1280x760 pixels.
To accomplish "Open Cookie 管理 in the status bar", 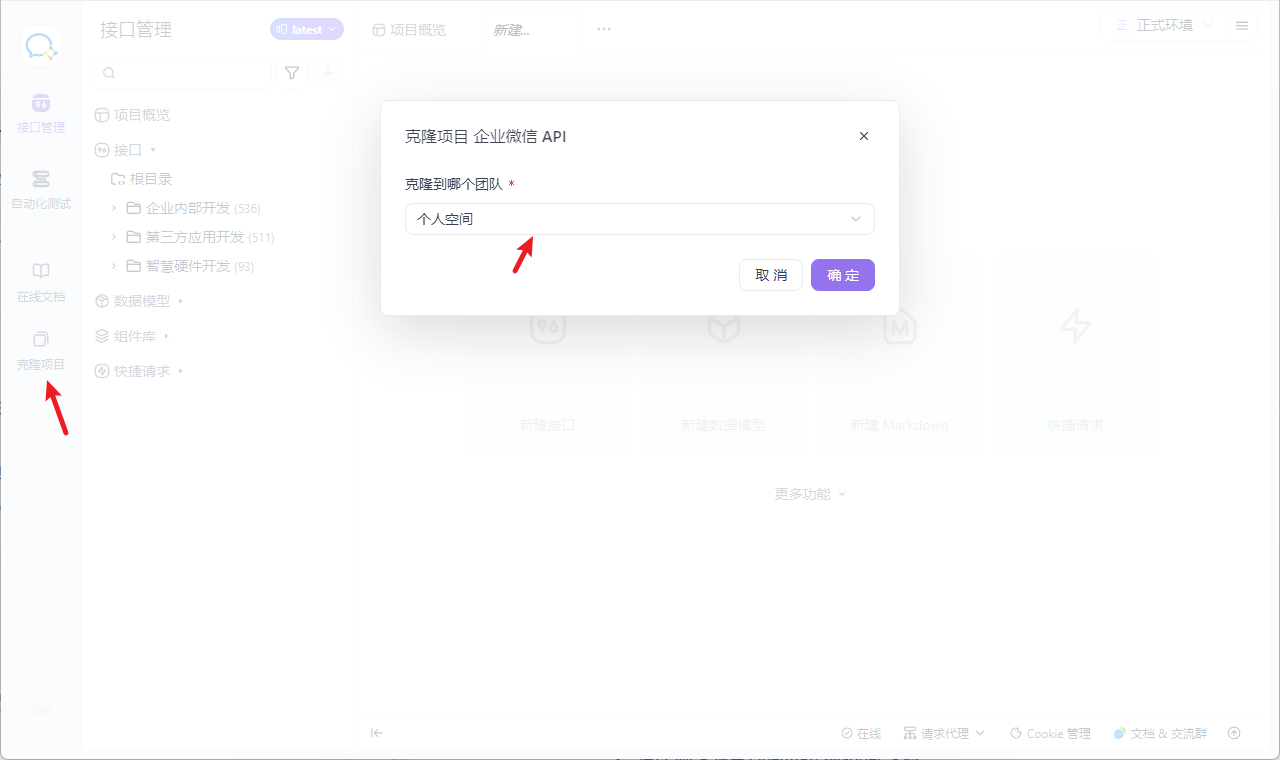I will pos(1050,733).
